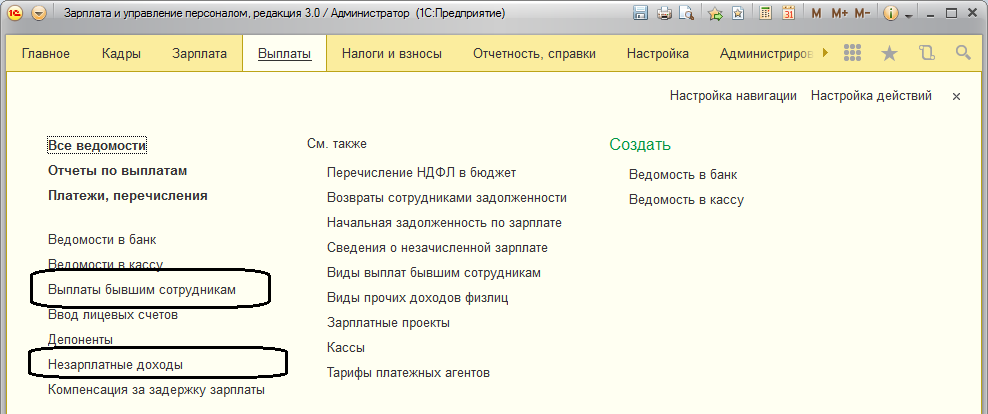
Task: Open the Налоги и взносы section
Action: tap(392, 54)
